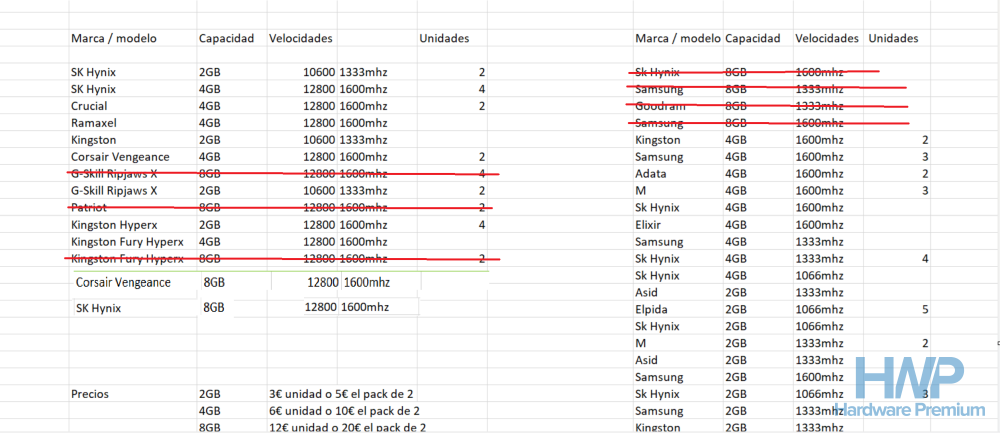Click the 'Kingston Hyperx' cell
This screenshot has height=433, width=1000.
click(x=114, y=224)
